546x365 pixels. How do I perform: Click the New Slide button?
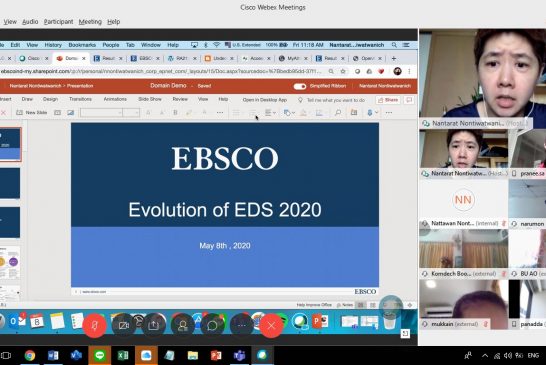click(32, 112)
